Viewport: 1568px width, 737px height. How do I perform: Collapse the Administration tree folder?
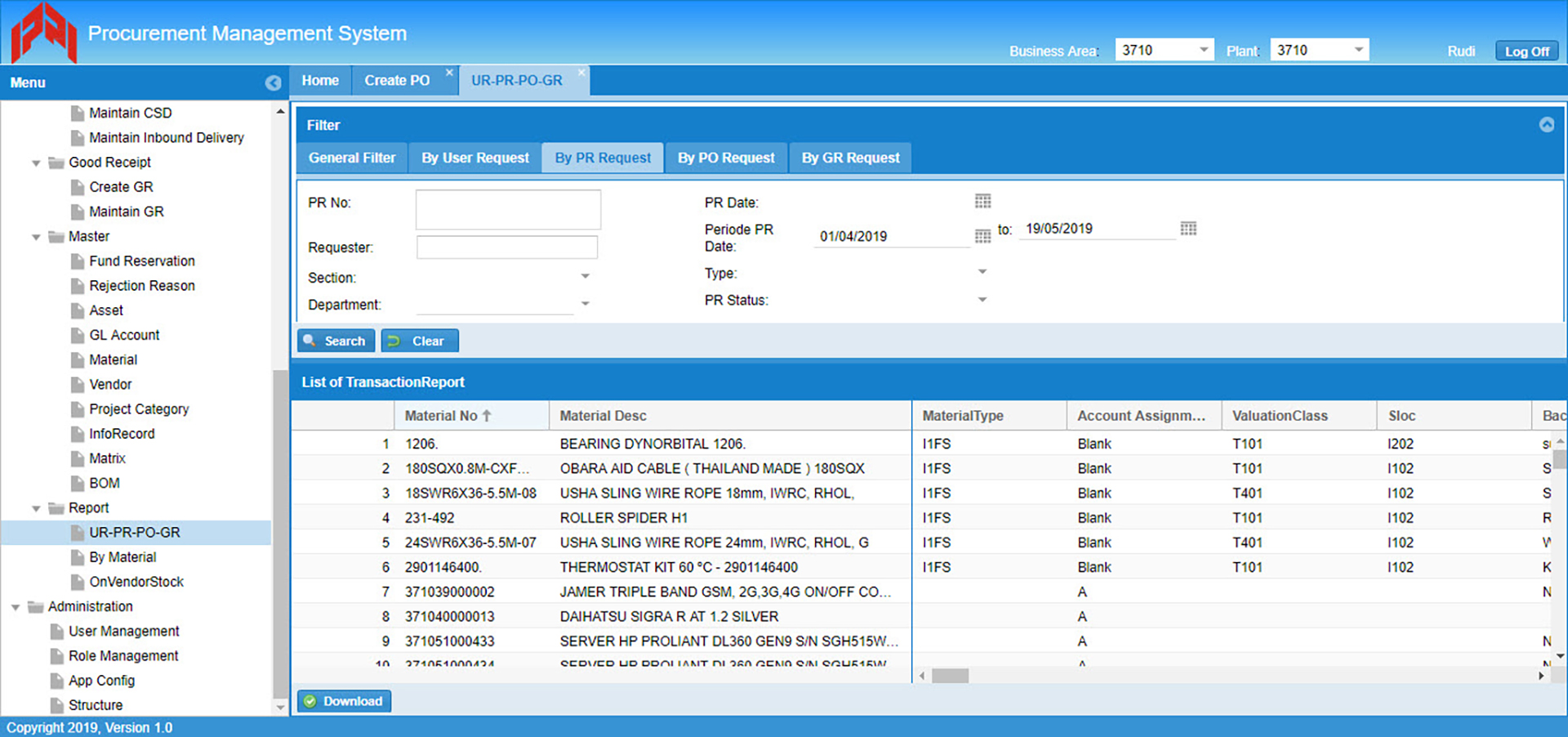[x=16, y=607]
